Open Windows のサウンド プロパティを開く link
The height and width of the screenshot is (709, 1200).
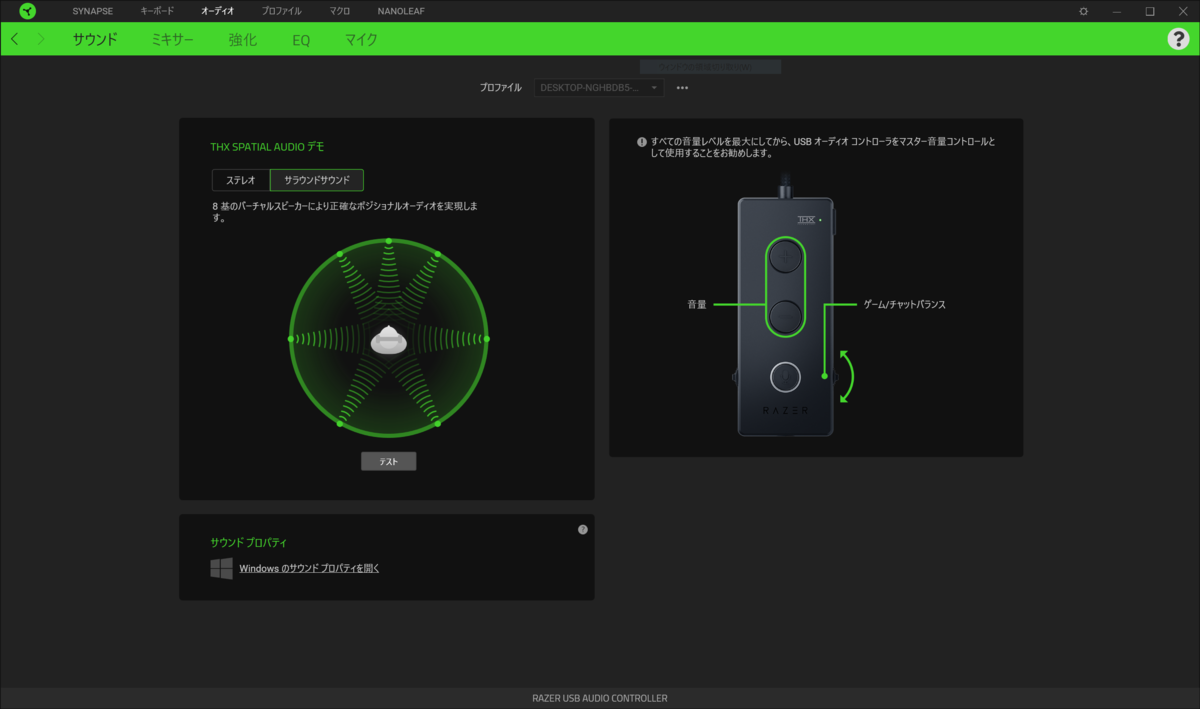(309, 568)
